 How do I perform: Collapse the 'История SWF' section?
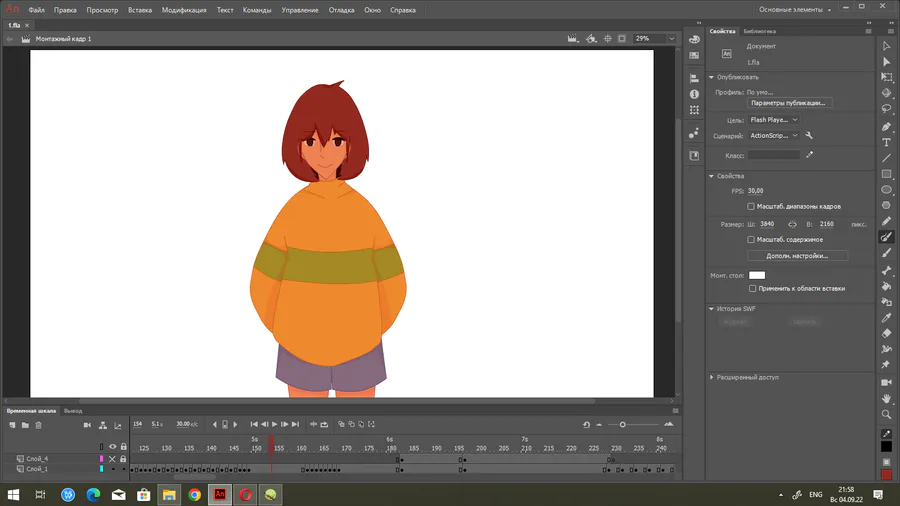pyautogui.click(x=711, y=309)
